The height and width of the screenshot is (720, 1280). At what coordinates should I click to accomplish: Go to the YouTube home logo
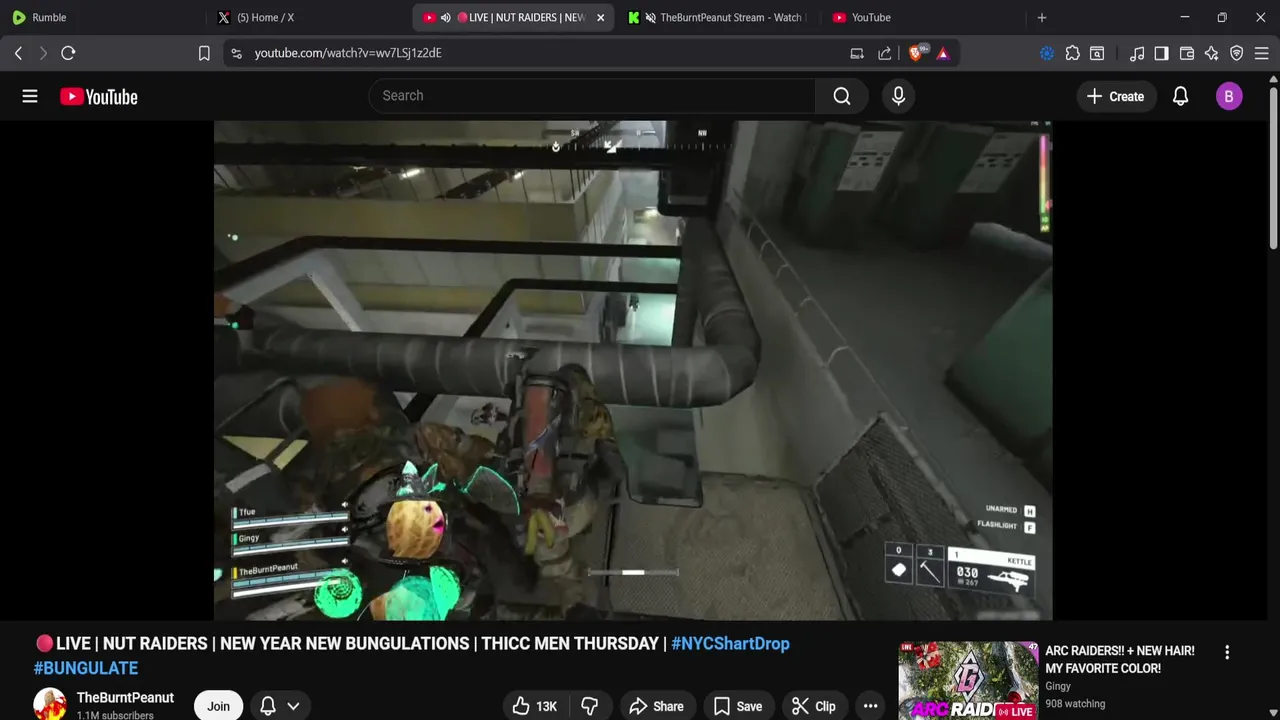pos(98,96)
